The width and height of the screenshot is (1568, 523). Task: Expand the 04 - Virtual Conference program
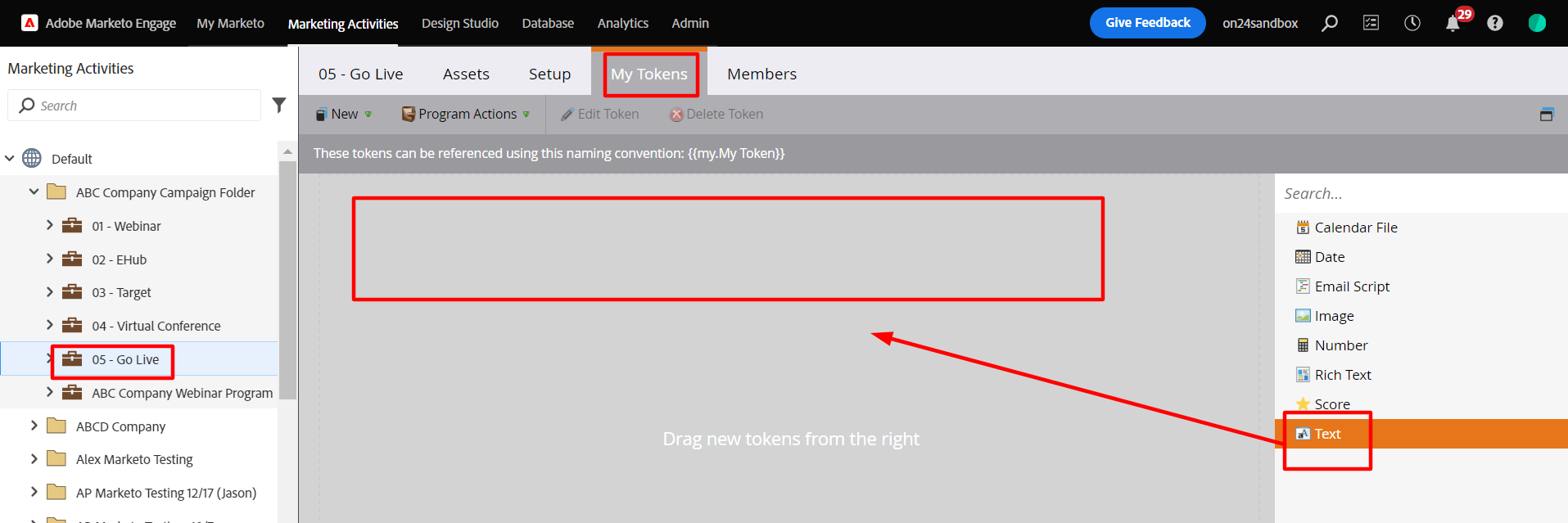click(49, 325)
